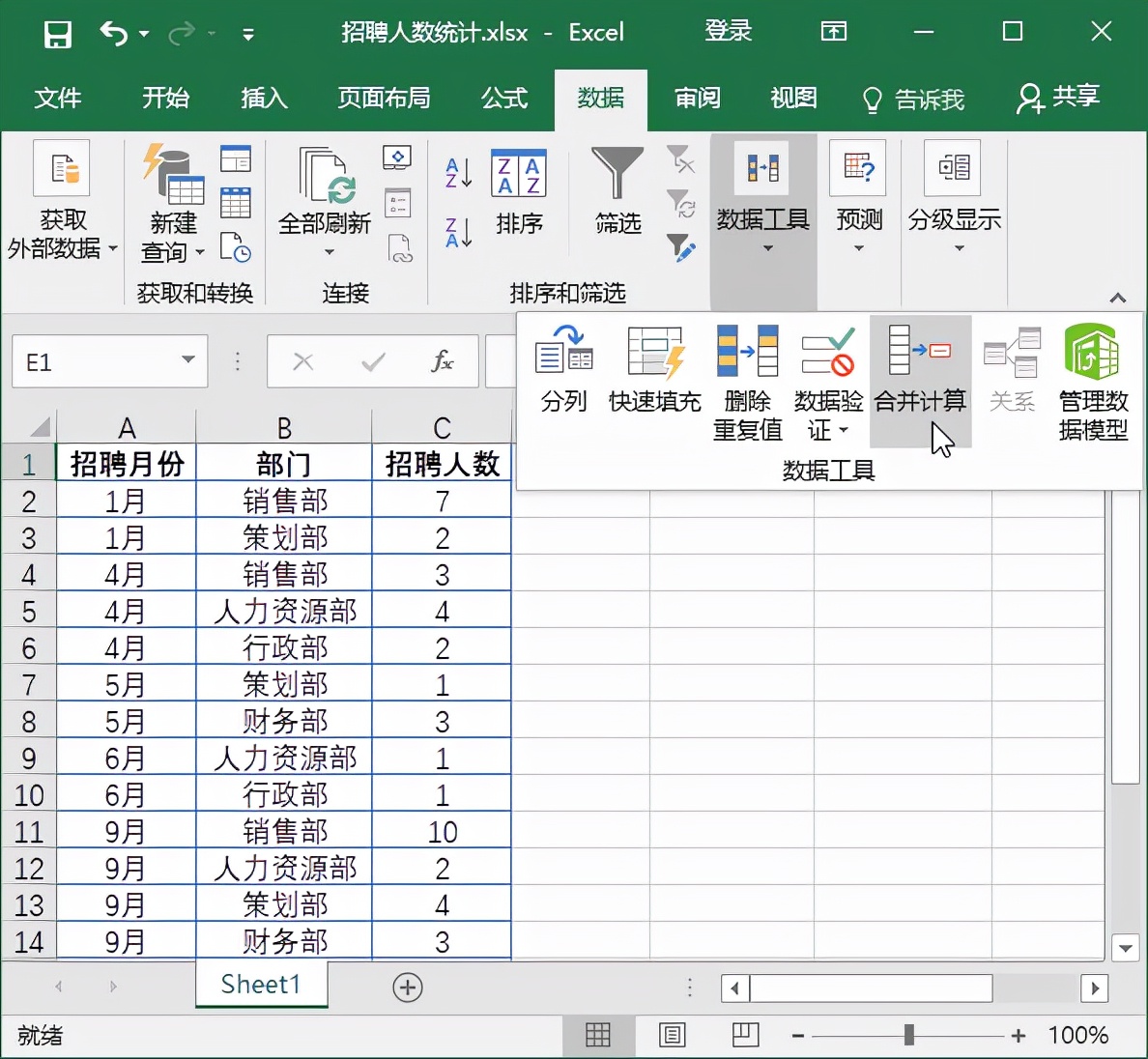
Task: Click horizontal scrollbar left arrow
Action: (x=734, y=988)
